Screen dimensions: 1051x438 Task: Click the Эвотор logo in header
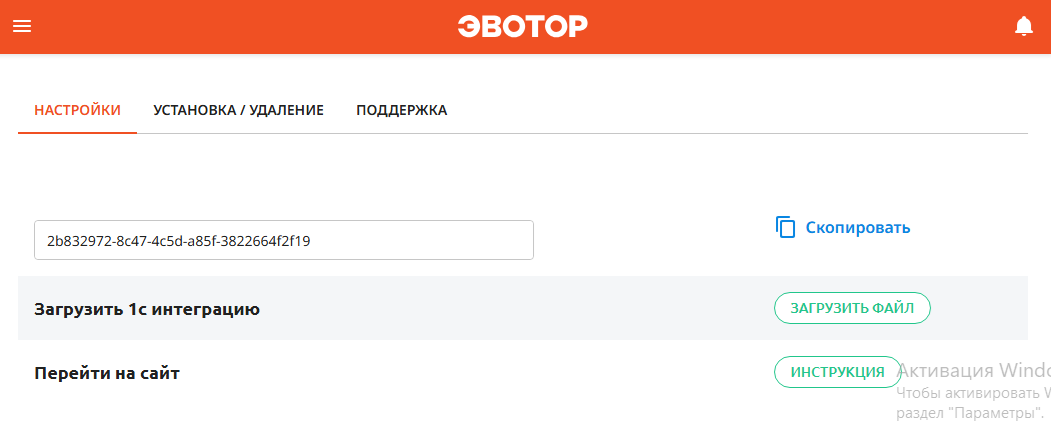[523, 26]
